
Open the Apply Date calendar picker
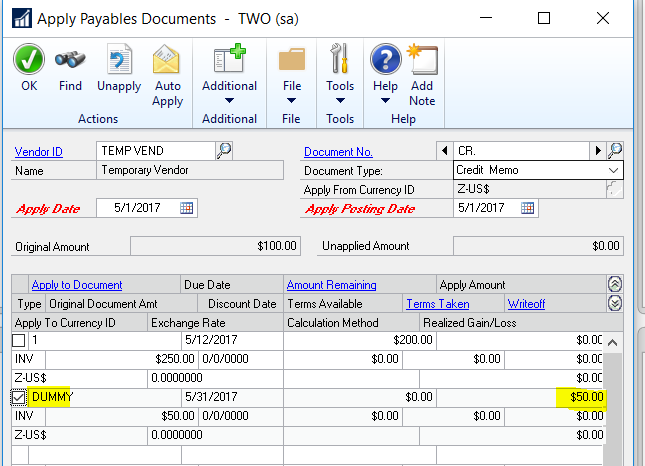[x=186, y=208]
